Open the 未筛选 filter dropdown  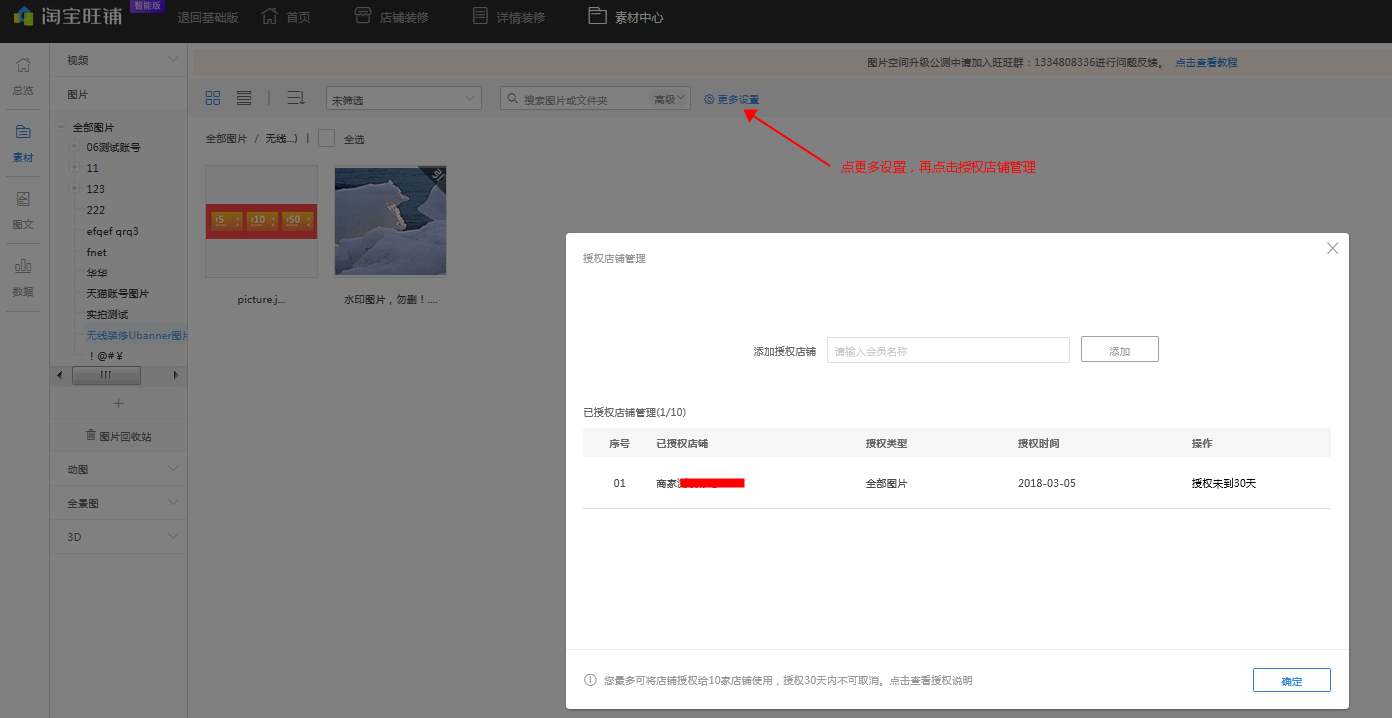[x=403, y=98]
